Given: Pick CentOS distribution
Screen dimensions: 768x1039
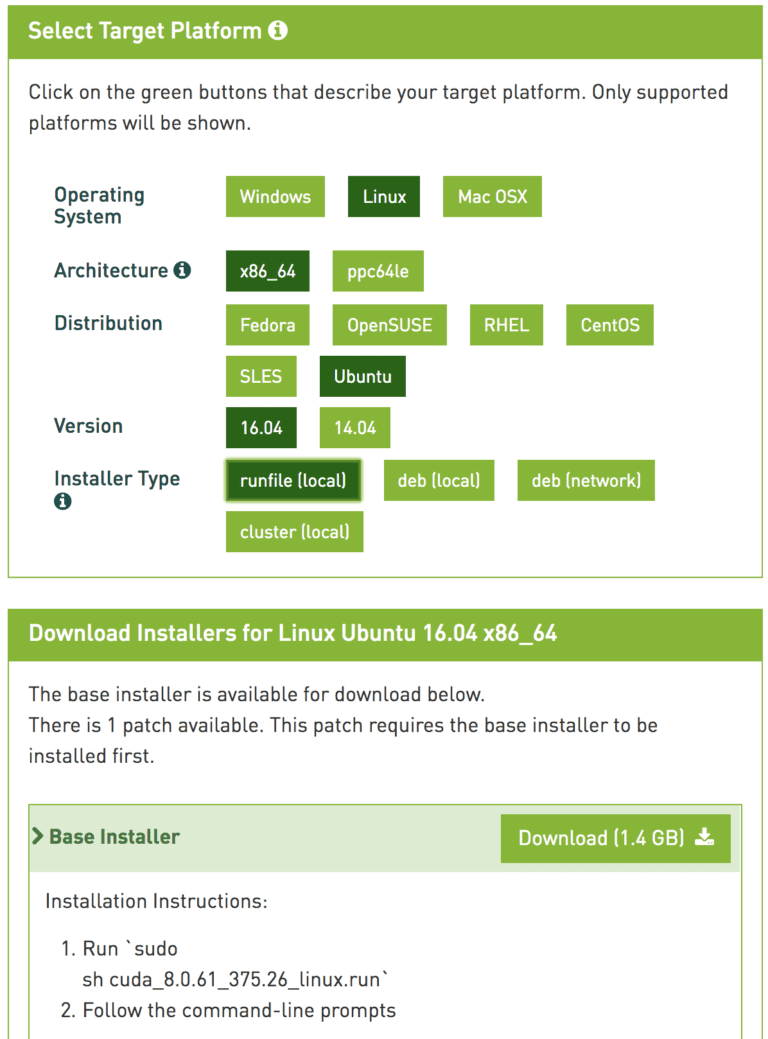Looking at the screenshot, I should pos(610,325).
